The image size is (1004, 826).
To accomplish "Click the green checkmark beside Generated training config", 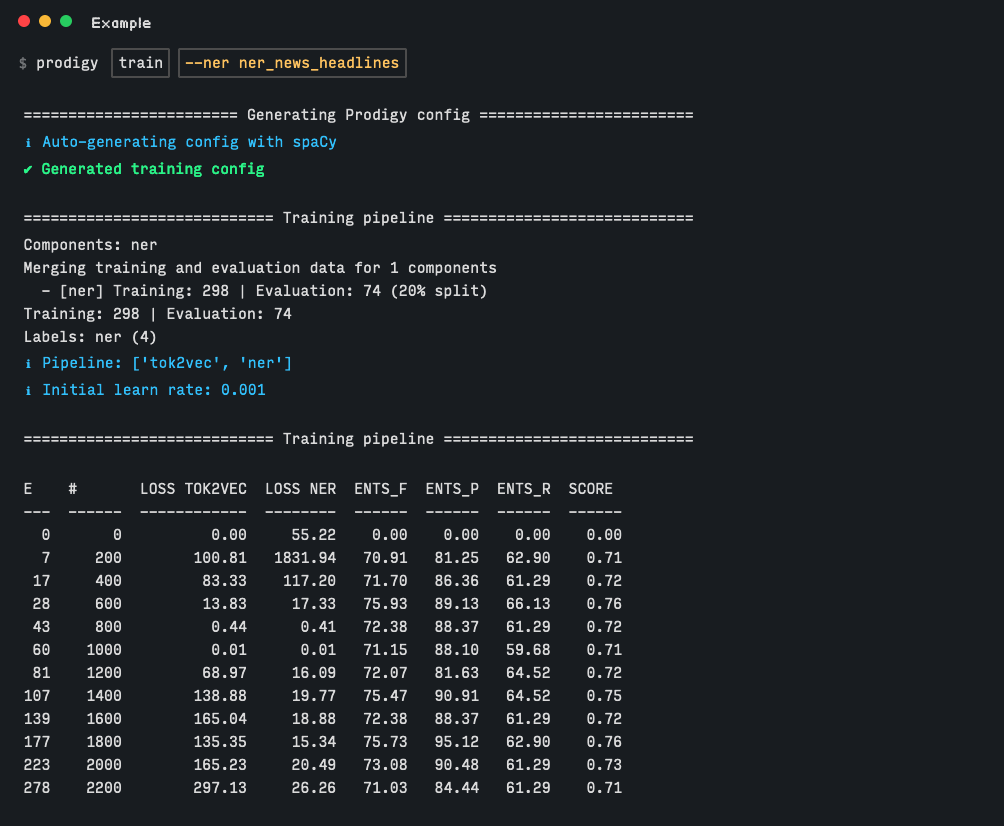I will click(x=28, y=169).
